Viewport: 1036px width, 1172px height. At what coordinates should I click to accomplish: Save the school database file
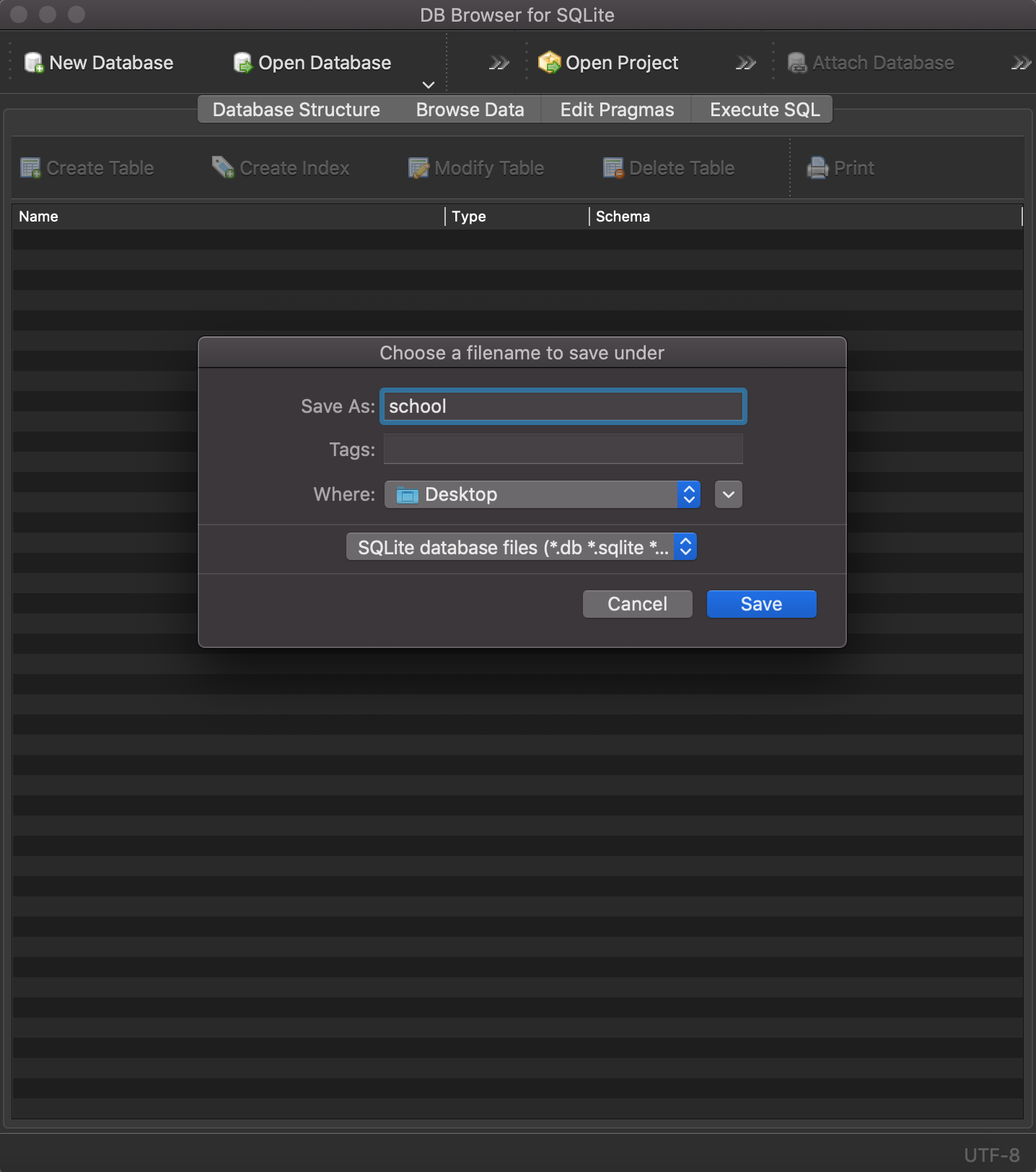click(762, 604)
